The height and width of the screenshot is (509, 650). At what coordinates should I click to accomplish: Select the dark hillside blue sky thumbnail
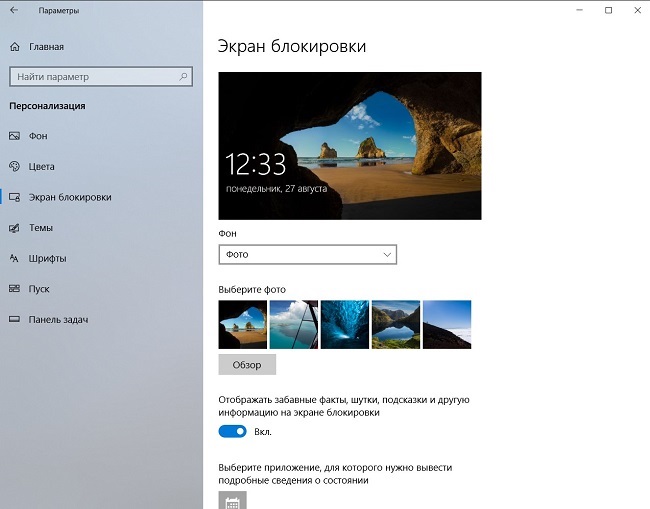click(447, 325)
